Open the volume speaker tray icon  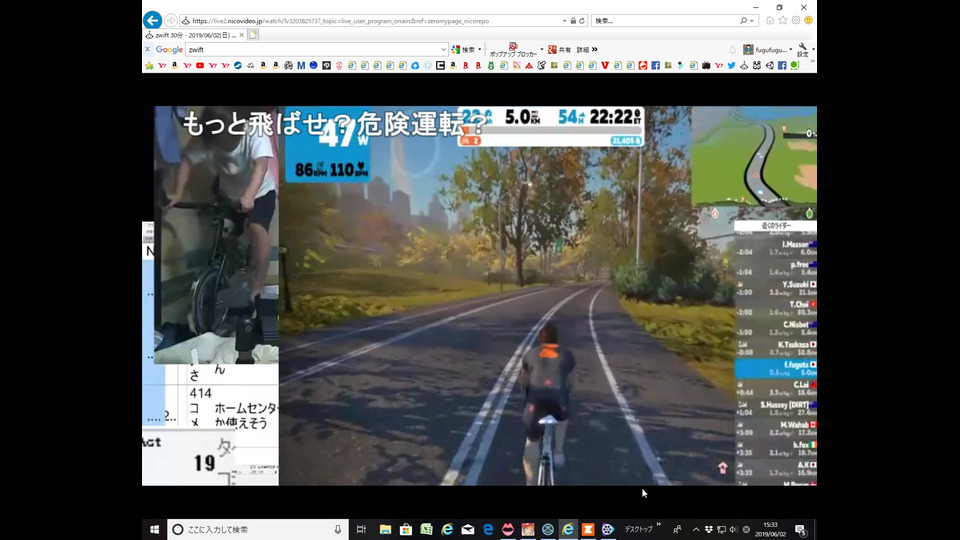click(x=733, y=530)
